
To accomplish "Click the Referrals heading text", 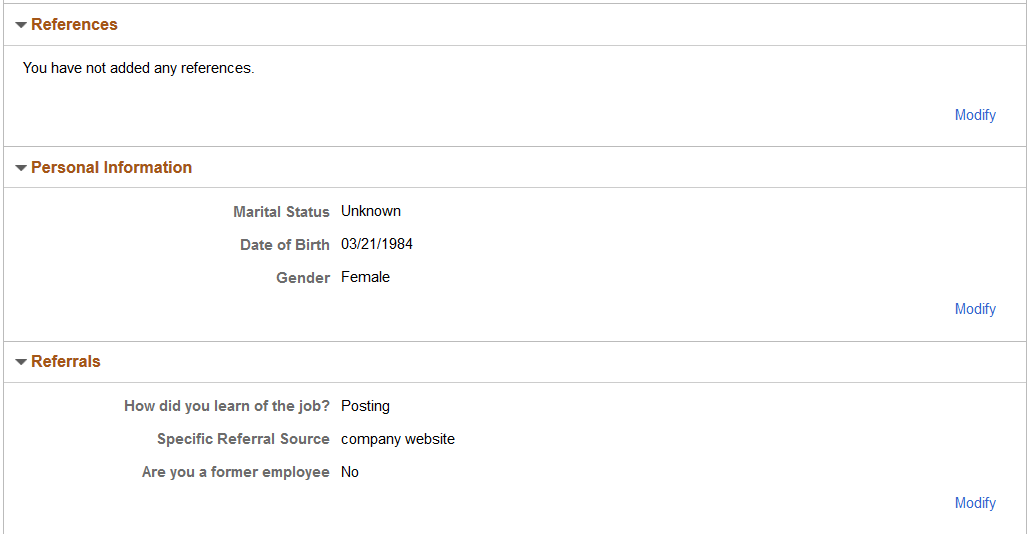I will pyautogui.click(x=66, y=362).
